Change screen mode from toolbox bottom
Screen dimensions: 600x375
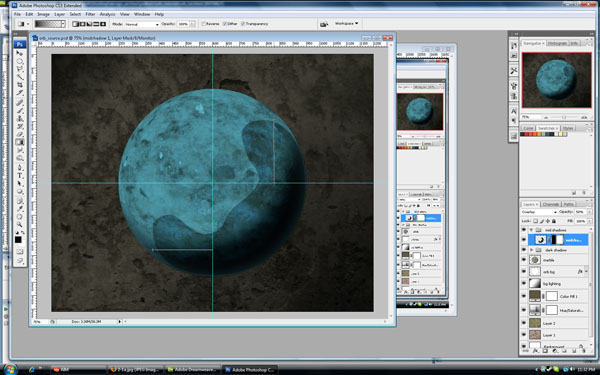click(20, 261)
